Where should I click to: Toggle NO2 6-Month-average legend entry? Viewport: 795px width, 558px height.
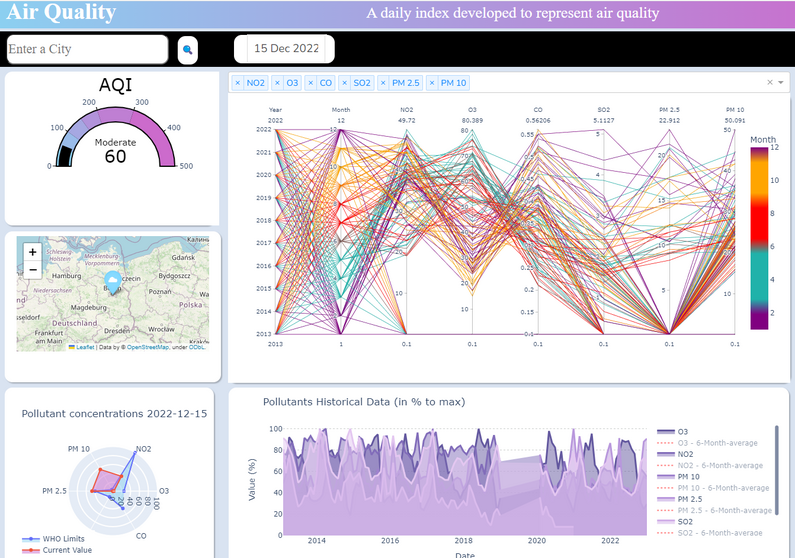[x=709, y=465]
